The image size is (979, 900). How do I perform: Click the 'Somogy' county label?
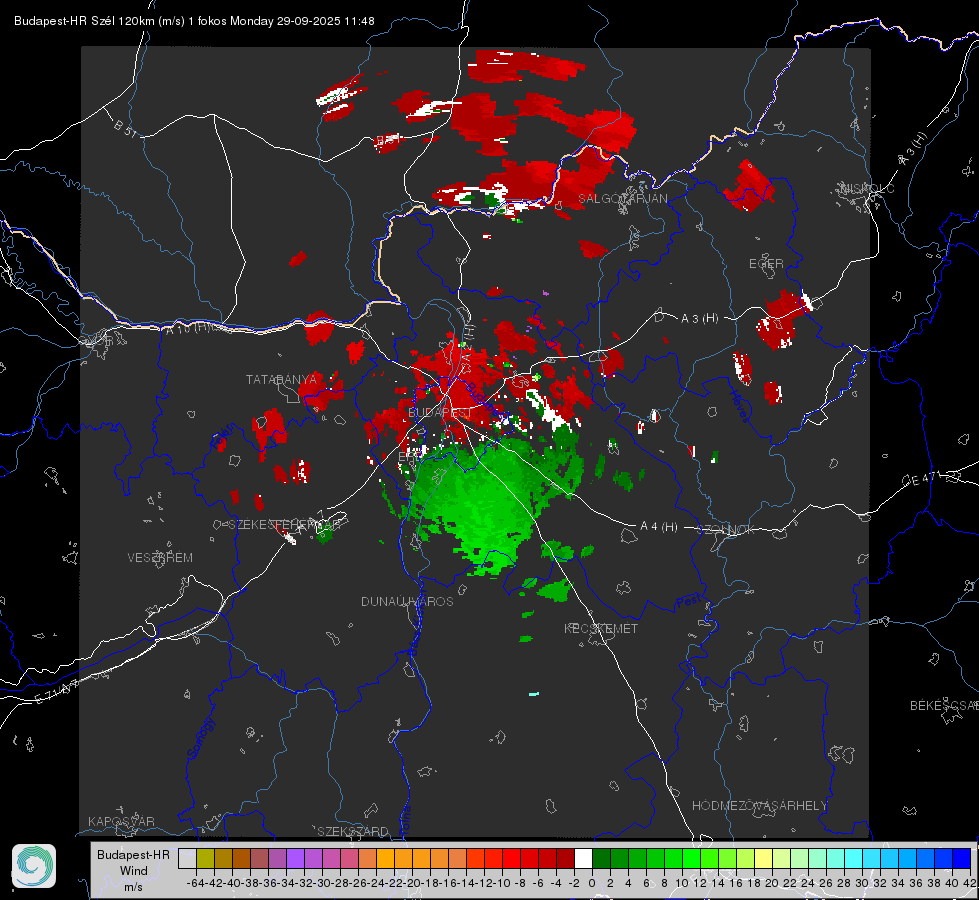[200, 739]
